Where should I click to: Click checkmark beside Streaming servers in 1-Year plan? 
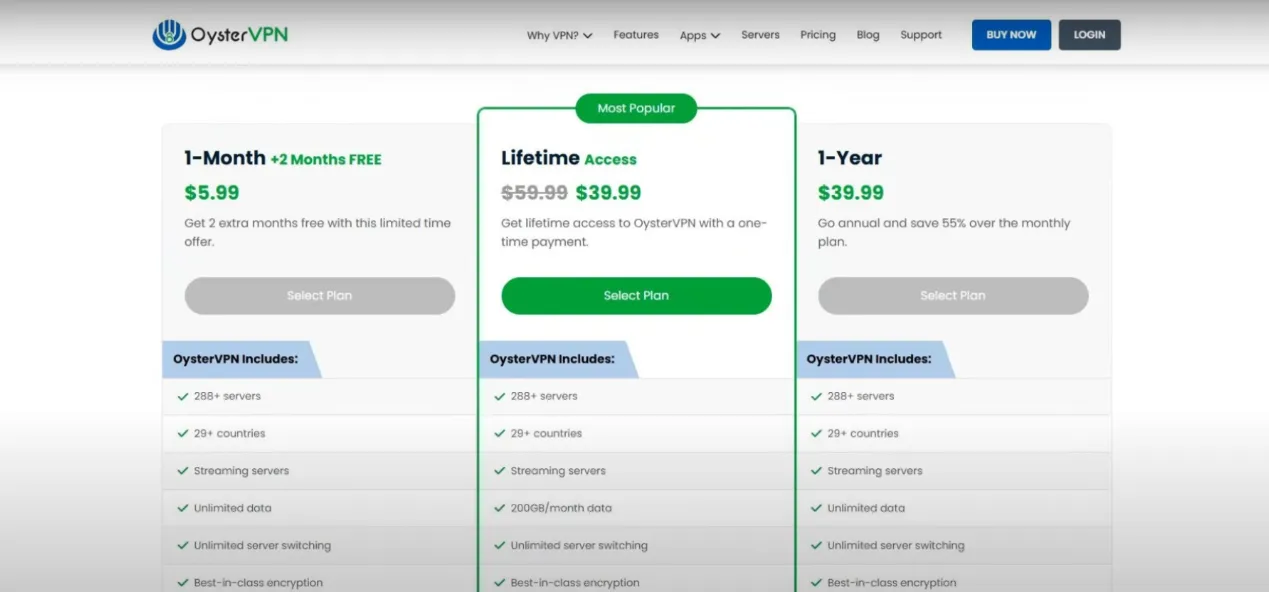816,471
